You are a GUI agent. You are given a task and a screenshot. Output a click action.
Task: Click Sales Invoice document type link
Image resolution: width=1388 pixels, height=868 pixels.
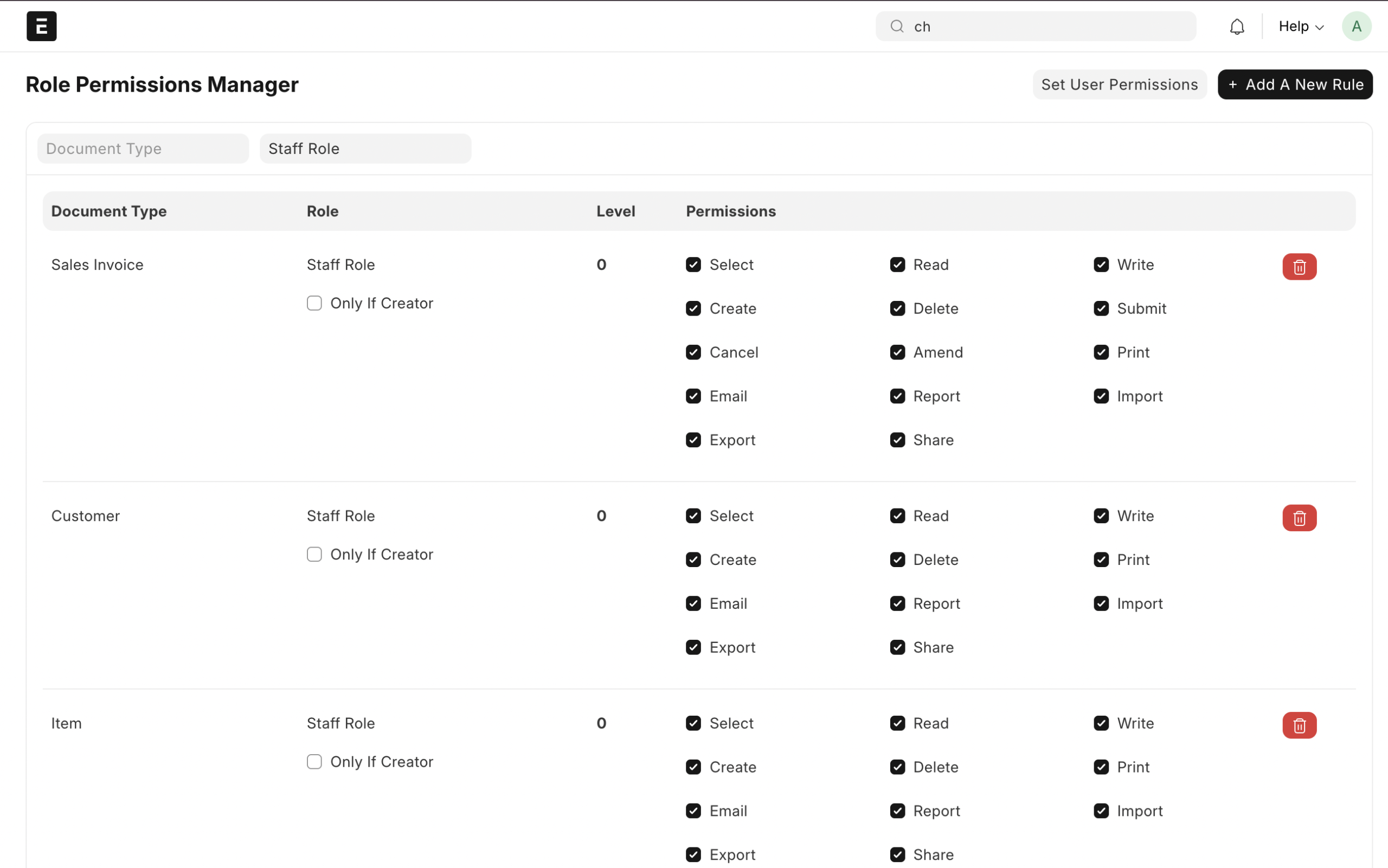[x=97, y=265]
